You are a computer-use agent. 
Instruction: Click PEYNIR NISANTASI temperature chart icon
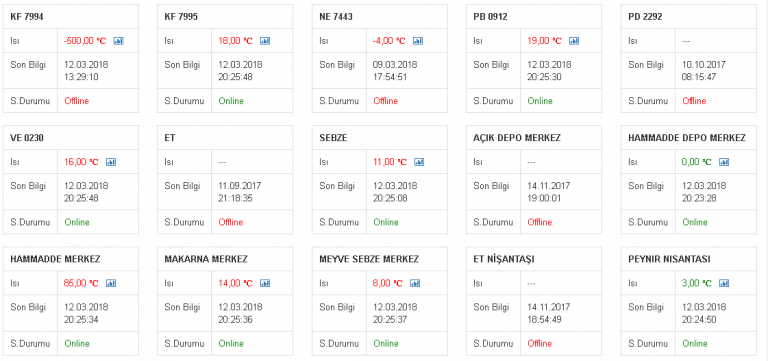click(x=724, y=283)
